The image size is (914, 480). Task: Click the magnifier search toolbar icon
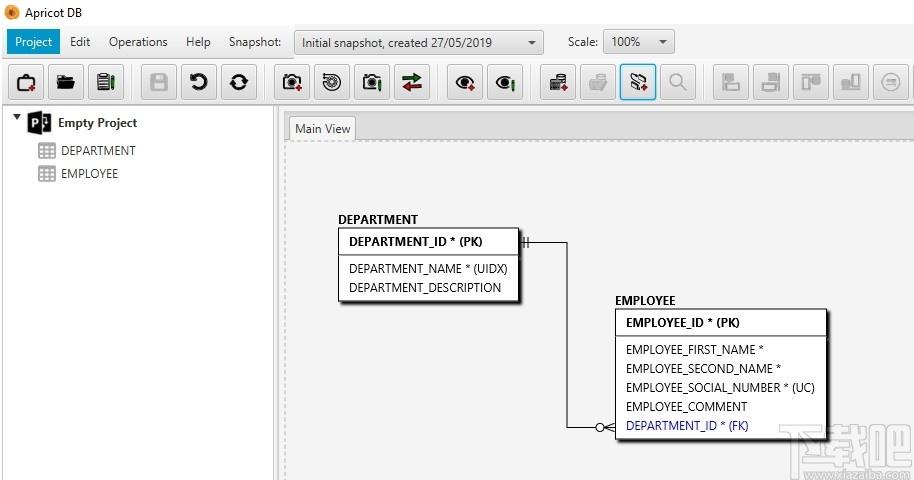[677, 82]
